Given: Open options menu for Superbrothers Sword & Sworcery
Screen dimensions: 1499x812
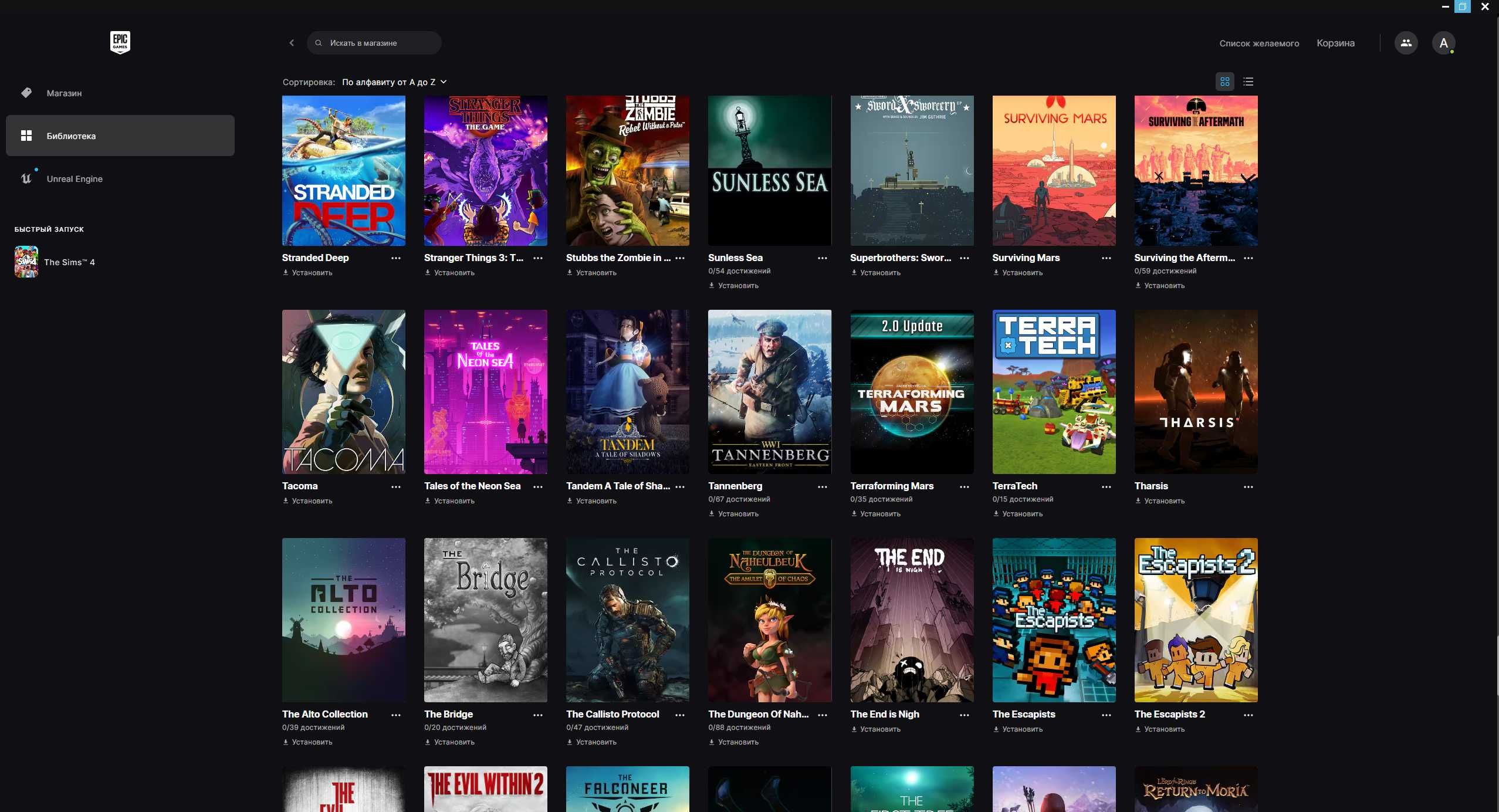Looking at the screenshot, I should (965, 258).
